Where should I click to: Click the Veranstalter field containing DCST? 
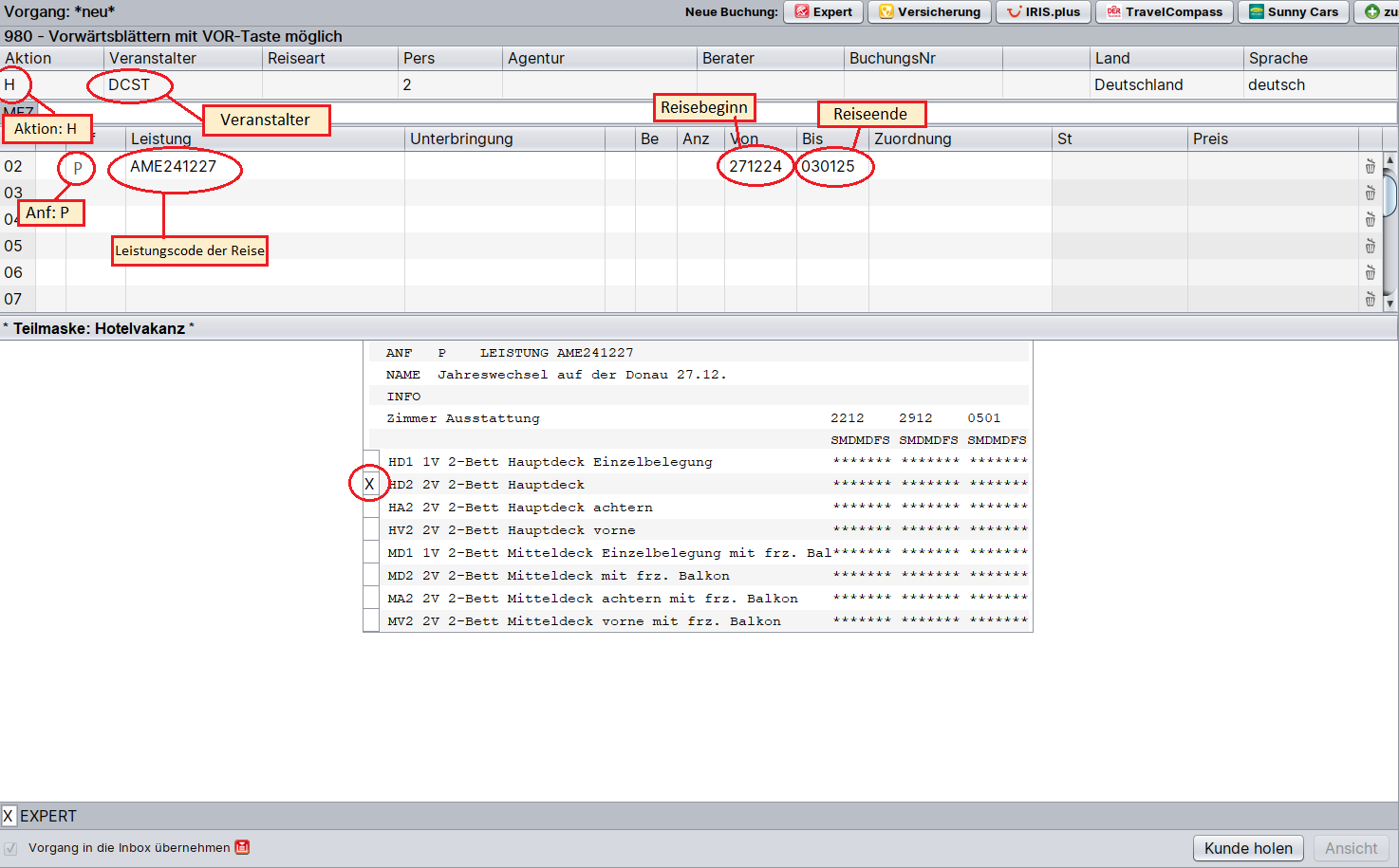tap(180, 85)
